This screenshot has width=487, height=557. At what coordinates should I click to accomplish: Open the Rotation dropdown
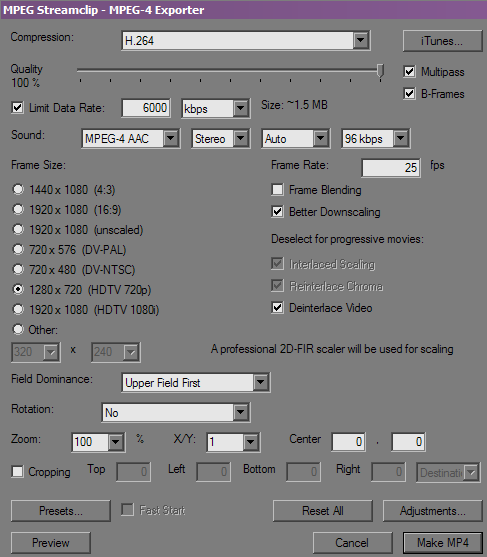[176, 412]
